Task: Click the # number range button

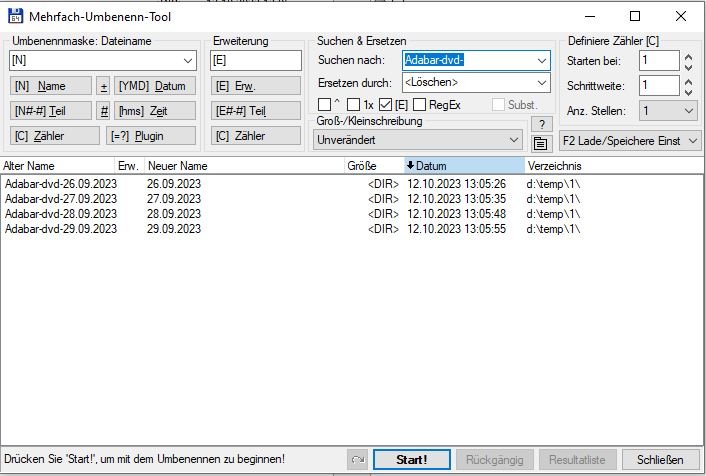Action: pos(104,111)
